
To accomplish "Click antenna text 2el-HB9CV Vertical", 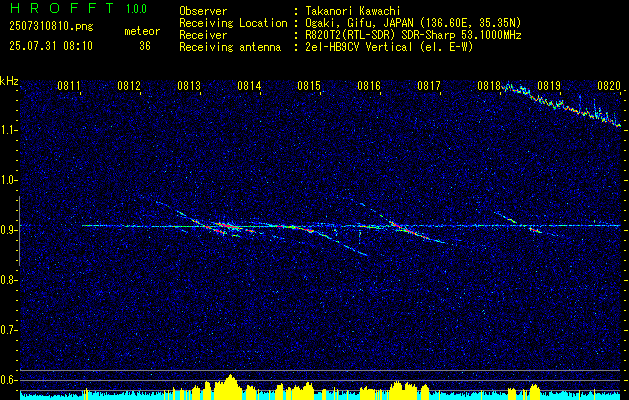I will (359, 47).
